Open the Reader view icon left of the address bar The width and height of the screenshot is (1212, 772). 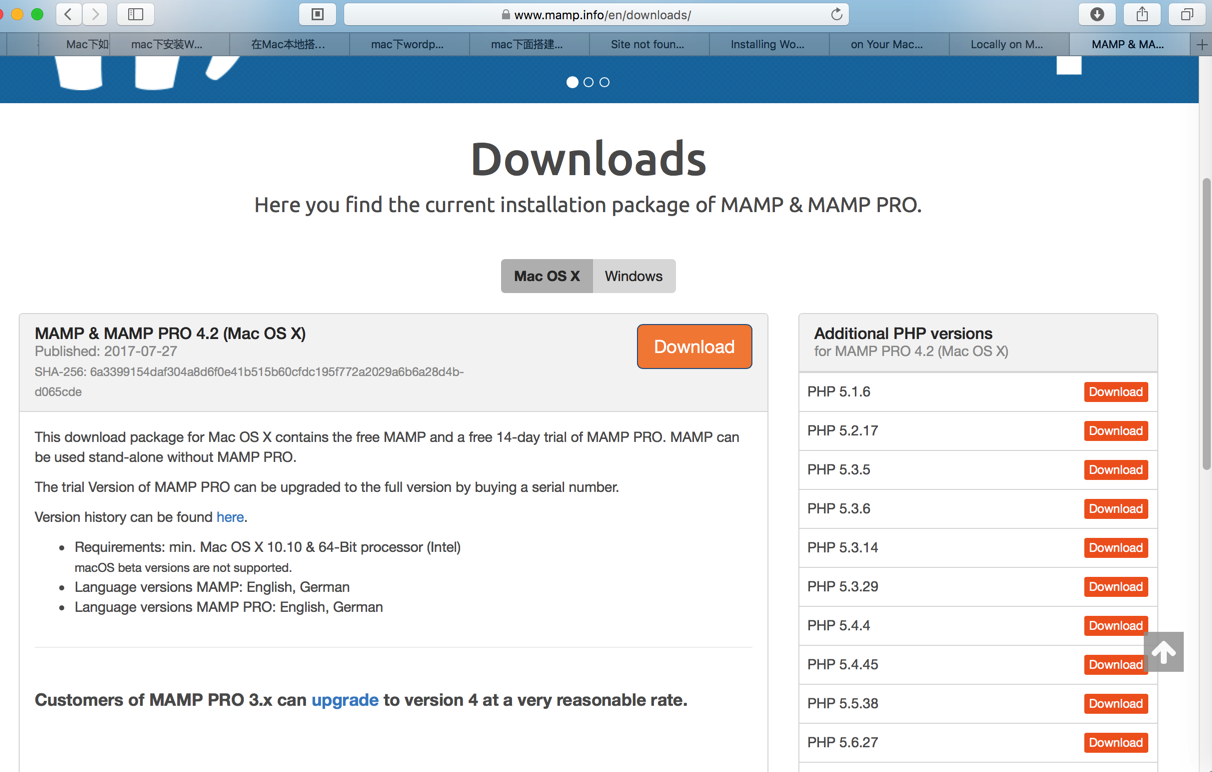(317, 14)
